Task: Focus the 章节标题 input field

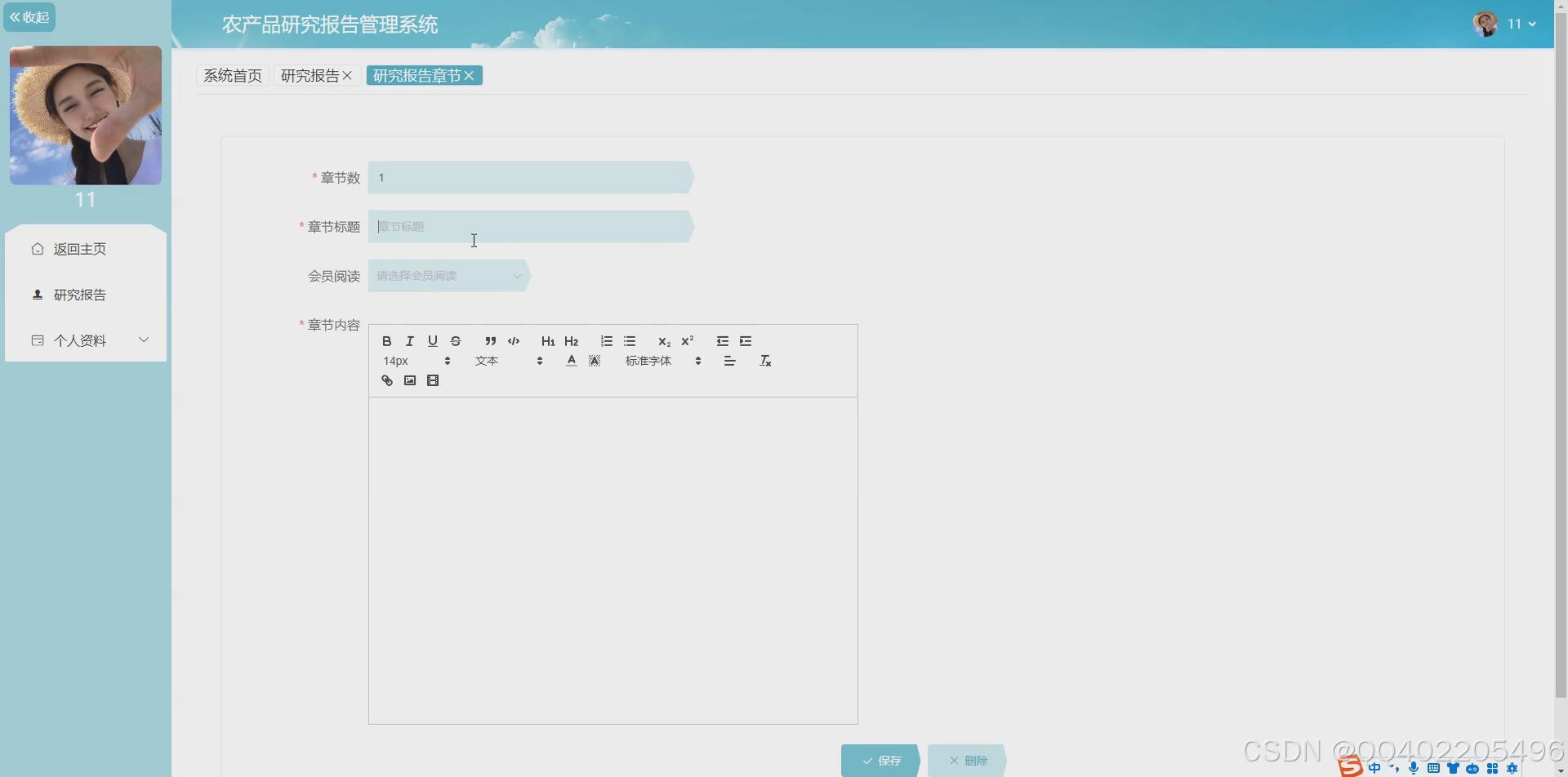Action: pyautogui.click(x=531, y=227)
